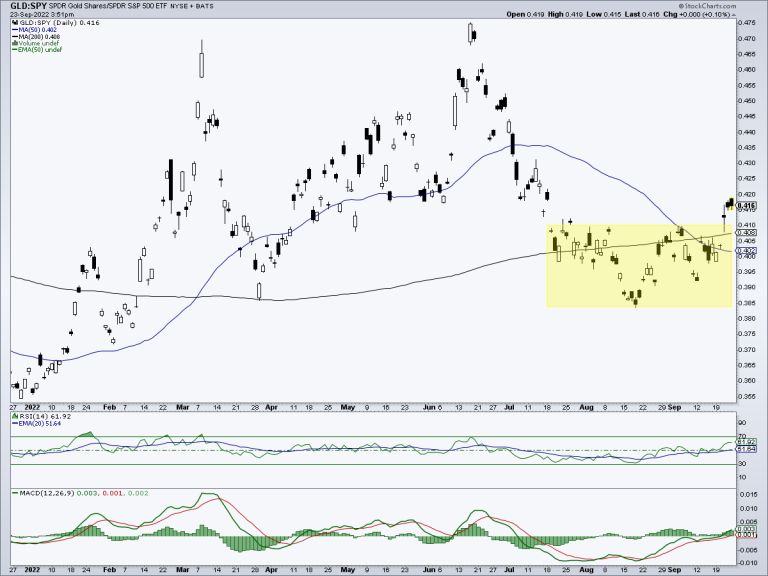Click the blue MA(50) line marker in legend
Screen dimensions: 768x576
15,30
